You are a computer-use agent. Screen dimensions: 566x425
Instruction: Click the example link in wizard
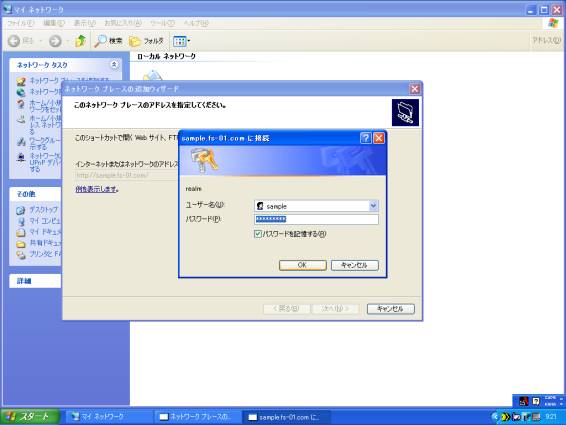97,189
